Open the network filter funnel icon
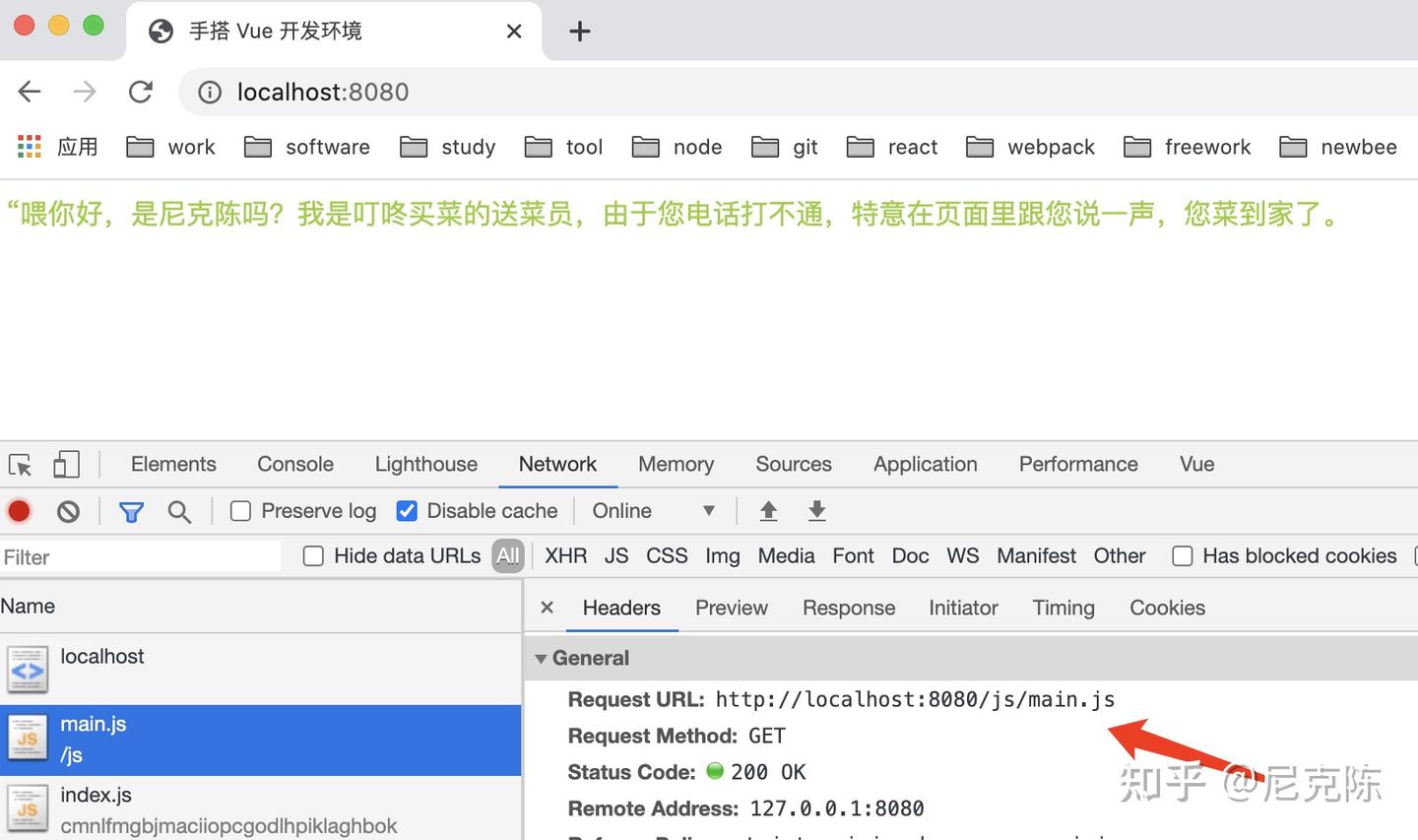This screenshot has width=1418, height=840. [x=131, y=511]
